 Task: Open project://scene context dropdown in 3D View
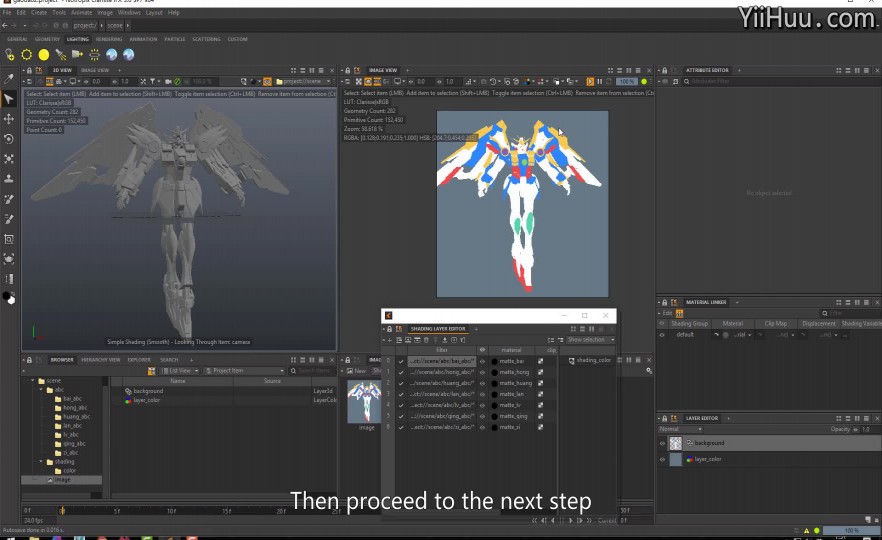(304, 82)
